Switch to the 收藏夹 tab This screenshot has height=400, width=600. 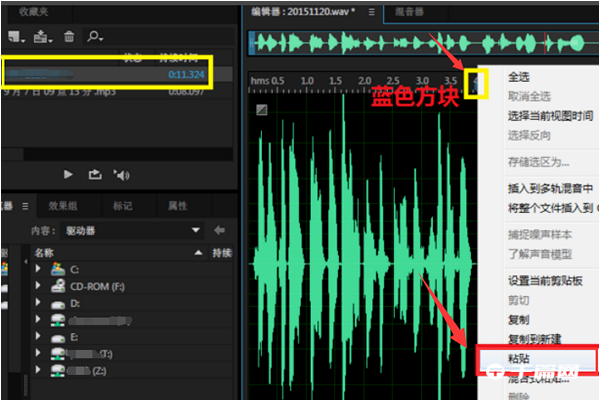click(34, 12)
